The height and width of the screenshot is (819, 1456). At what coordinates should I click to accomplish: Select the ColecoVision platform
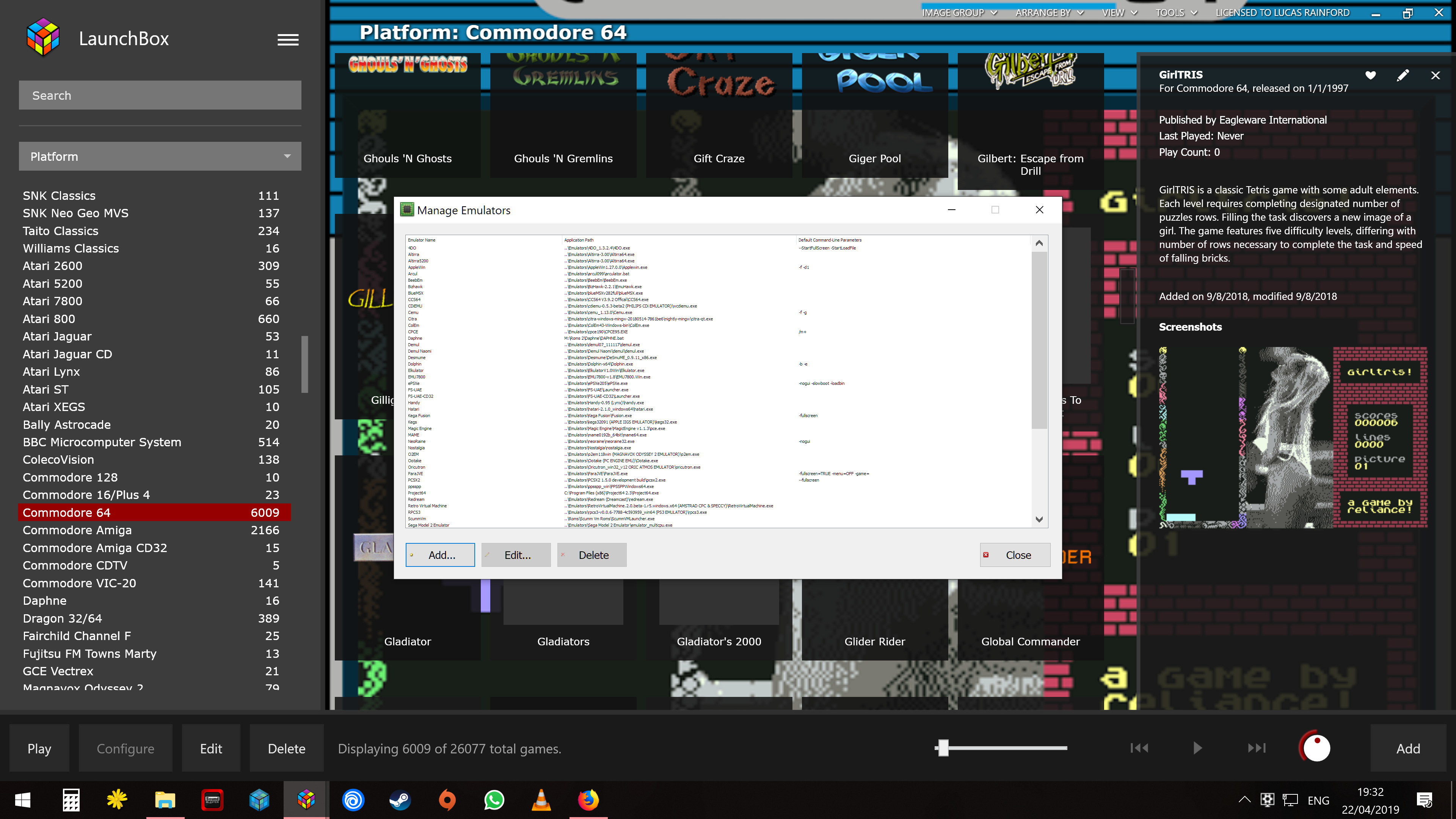click(154, 460)
